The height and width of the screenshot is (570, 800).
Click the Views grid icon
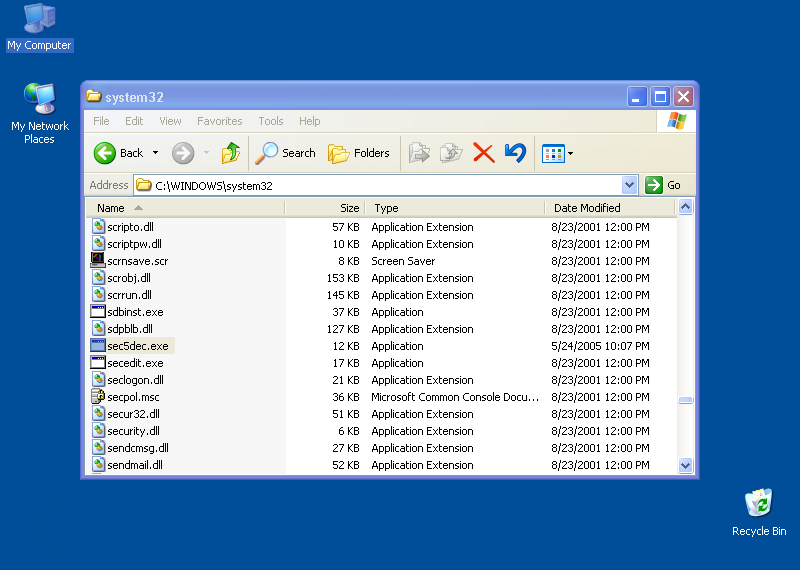coord(553,153)
